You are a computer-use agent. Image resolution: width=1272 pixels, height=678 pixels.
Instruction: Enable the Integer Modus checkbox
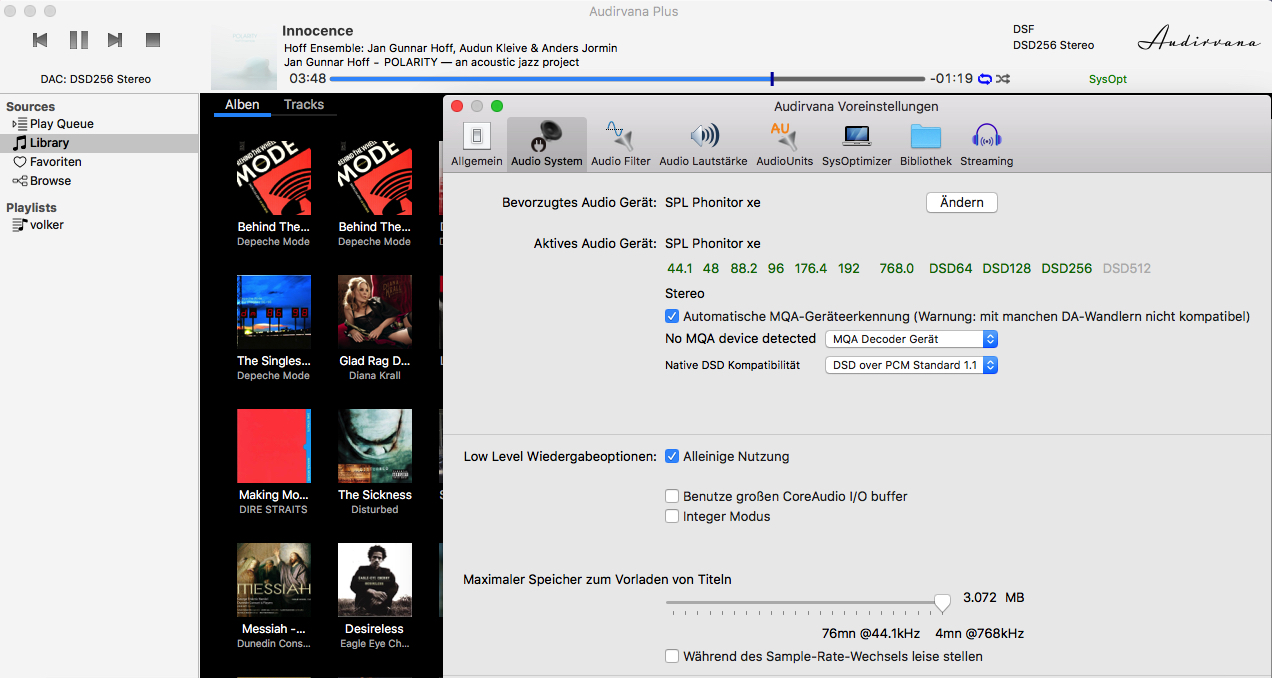coord(672,516)
